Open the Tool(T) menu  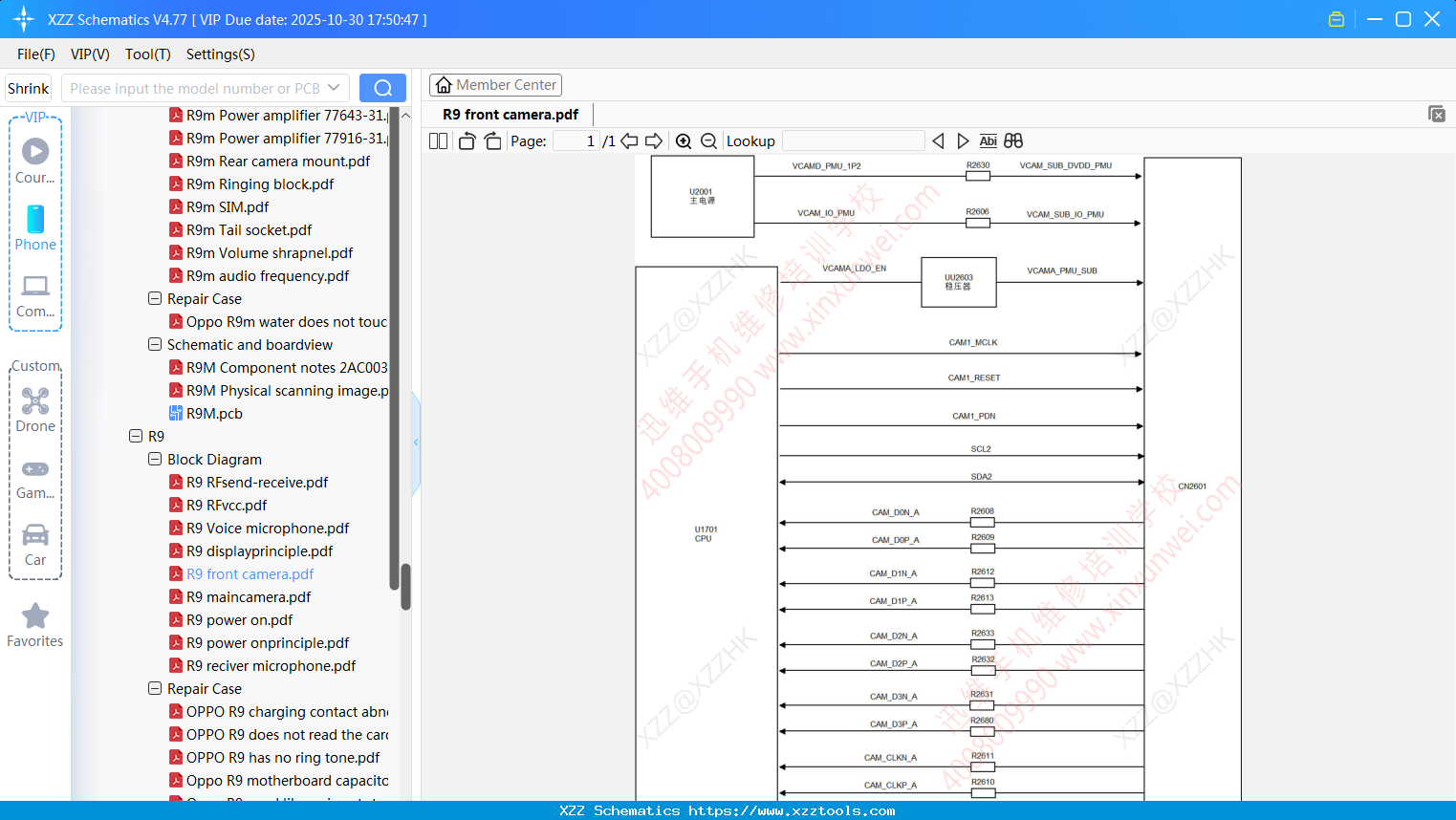coord(148,54)
